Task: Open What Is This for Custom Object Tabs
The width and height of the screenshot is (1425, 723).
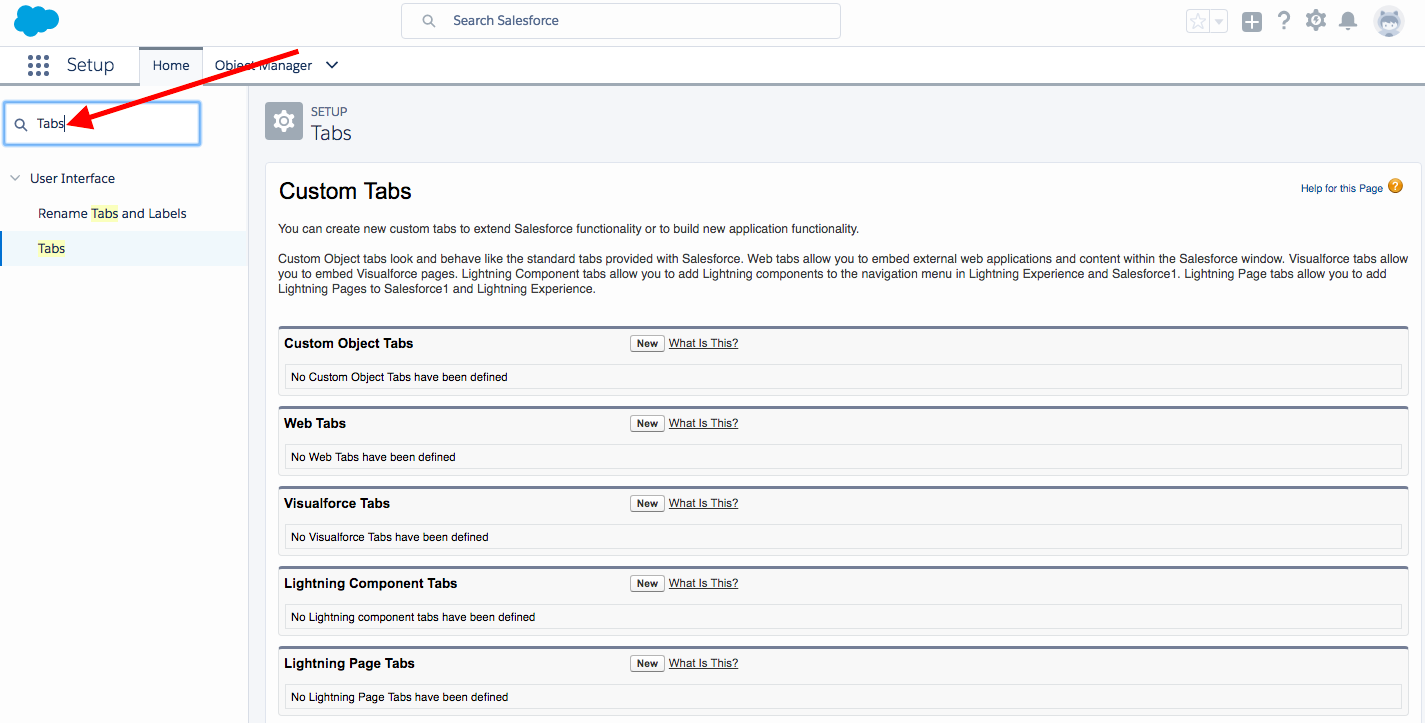Action: click(x=703, y=343)
